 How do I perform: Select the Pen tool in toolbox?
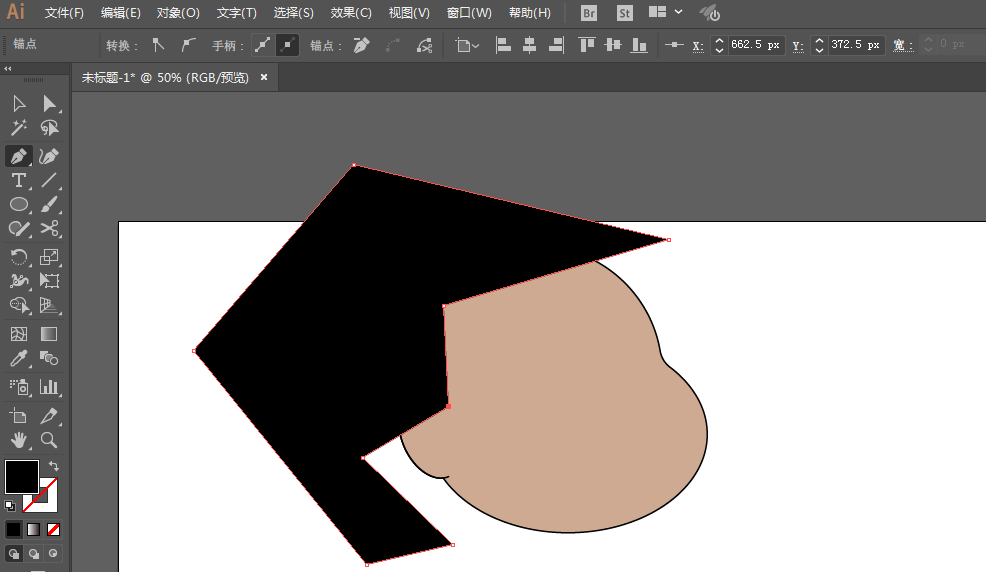tap(19, 156)
